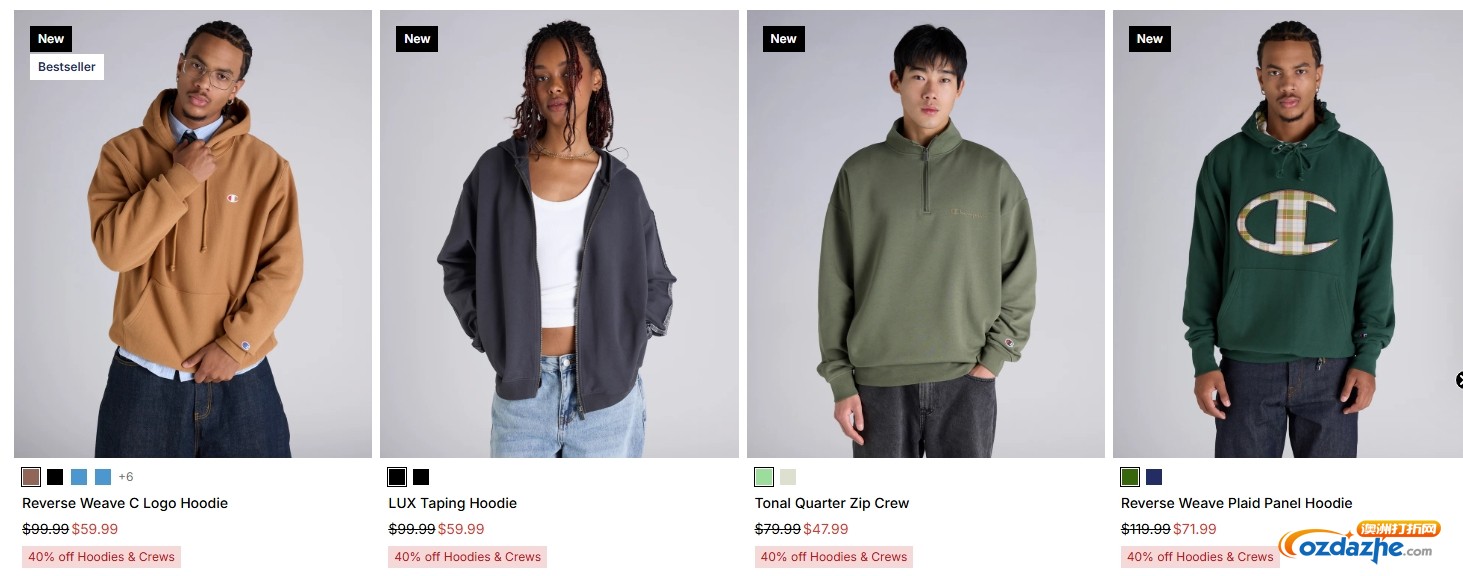Image resolution: width=1463 pixels, height=576 pixels.
Task: Open Tonal Quarter Zip Crew product title
Action: coord(832,503)
